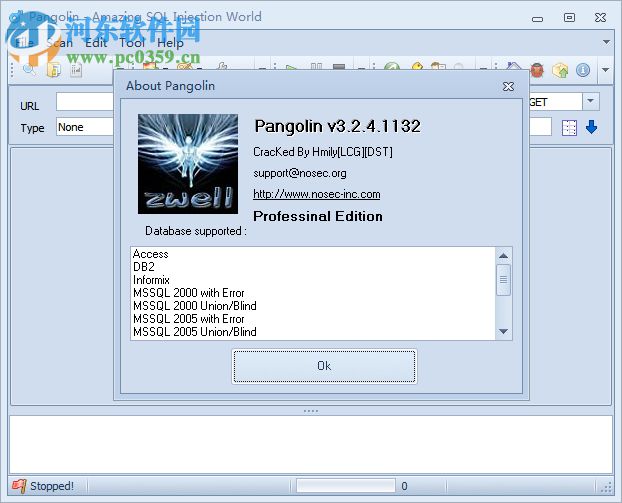The image size is (622, 503).
Task: Click the grid table icon beside blue arrow
Action: [569, 128]
